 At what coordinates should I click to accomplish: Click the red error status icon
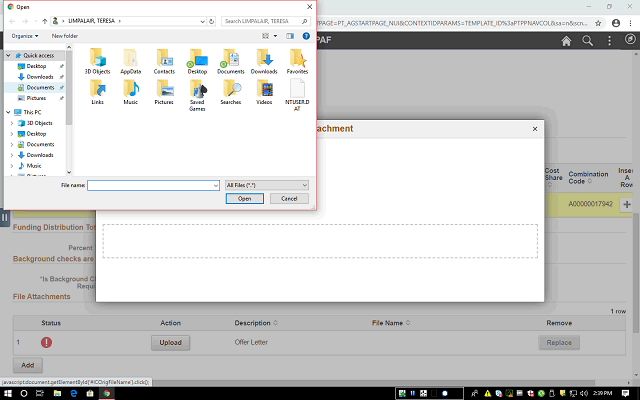[x=47, y=342]
